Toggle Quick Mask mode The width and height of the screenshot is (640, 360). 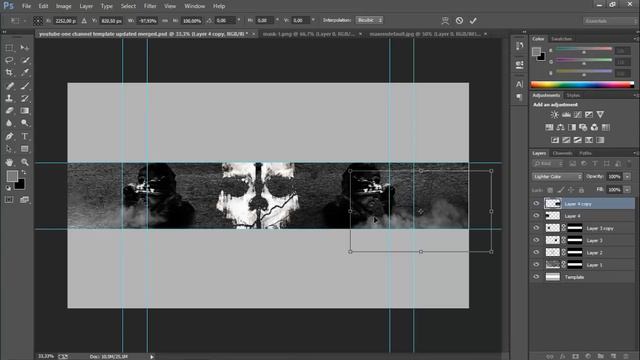pos(9,200)
